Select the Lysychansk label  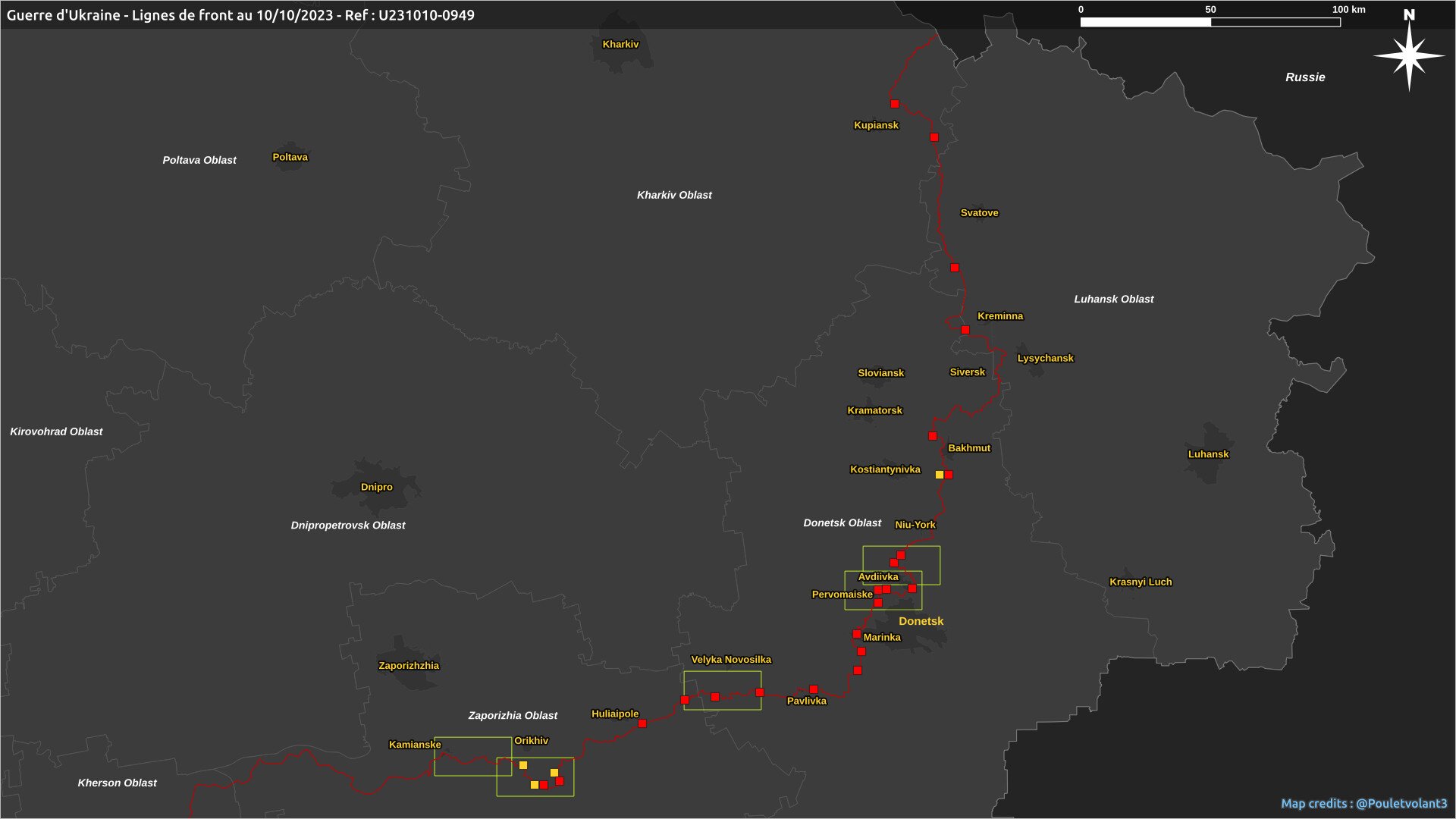(x=1046, y=359)
